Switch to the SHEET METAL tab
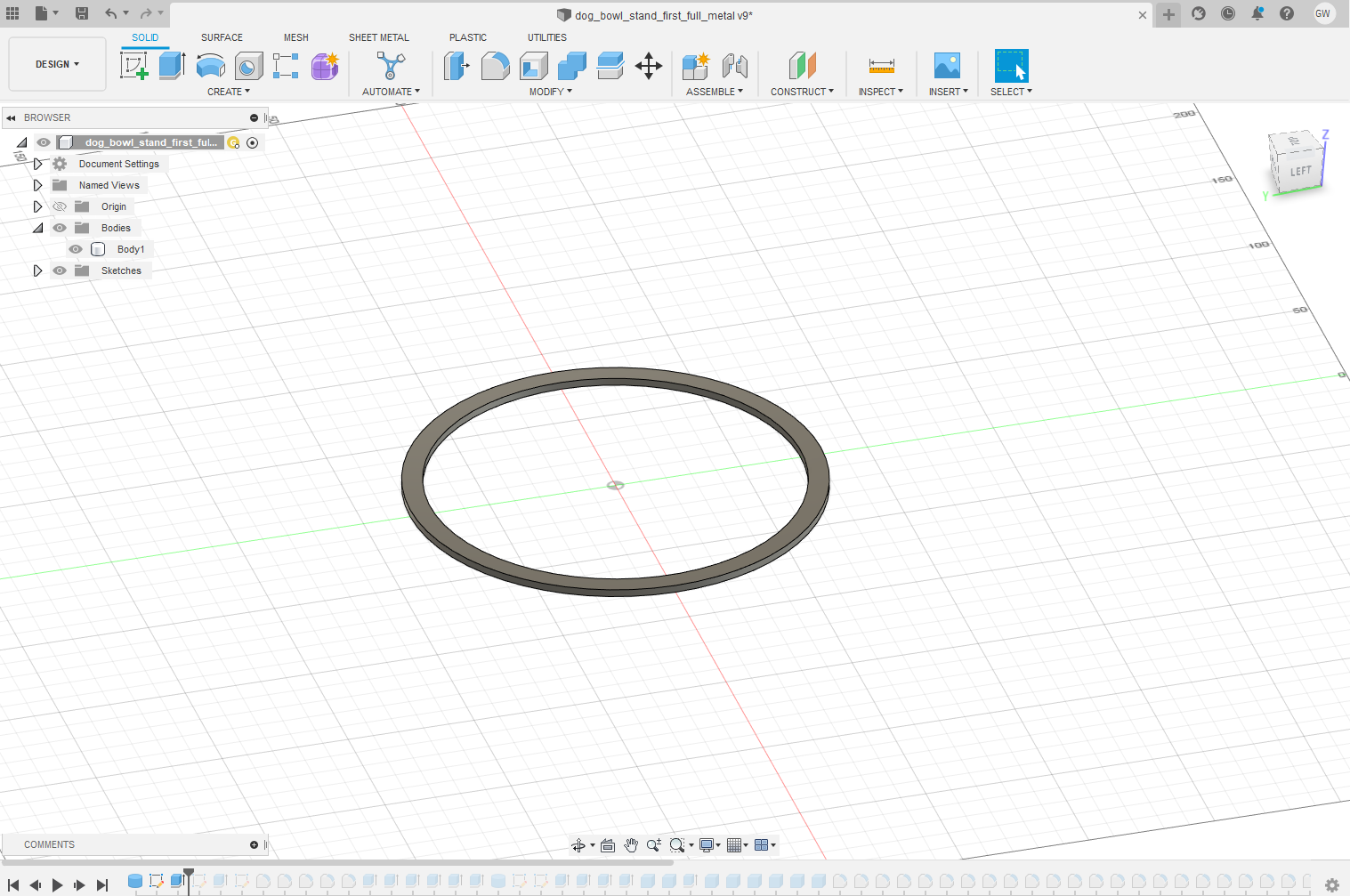Image resolution: width=1350 pixels, height=896 pixels. click(379, 37)
